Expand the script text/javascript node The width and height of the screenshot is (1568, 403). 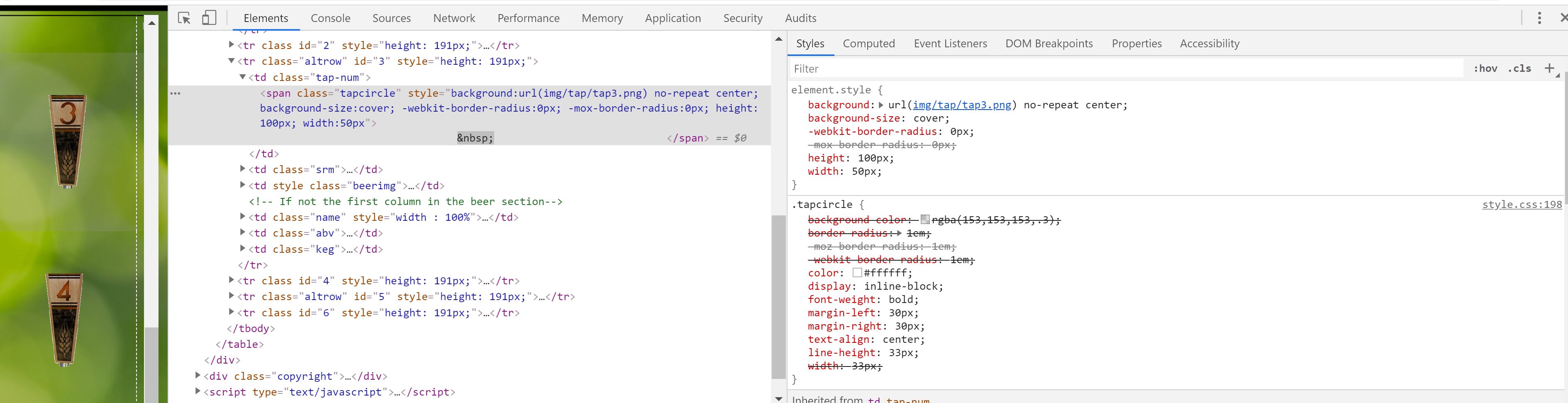[198, 391]
